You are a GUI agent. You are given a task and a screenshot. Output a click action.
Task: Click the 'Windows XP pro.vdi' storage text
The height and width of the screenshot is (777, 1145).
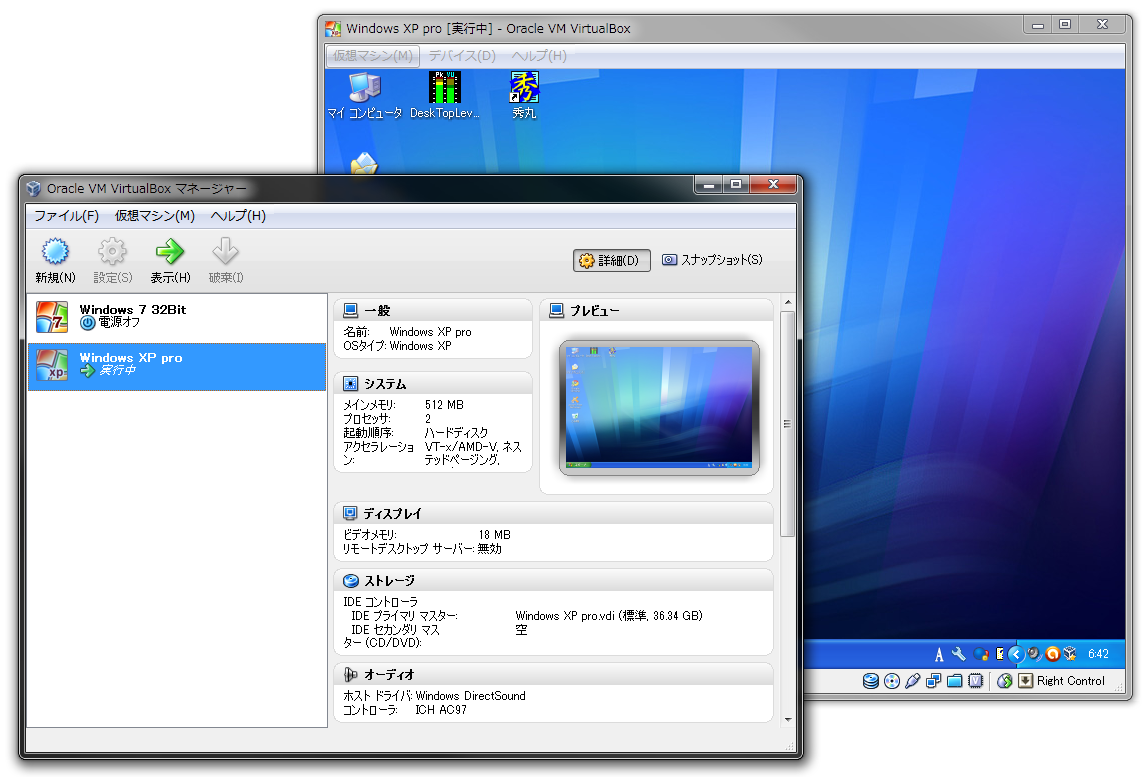coord(609,616)
